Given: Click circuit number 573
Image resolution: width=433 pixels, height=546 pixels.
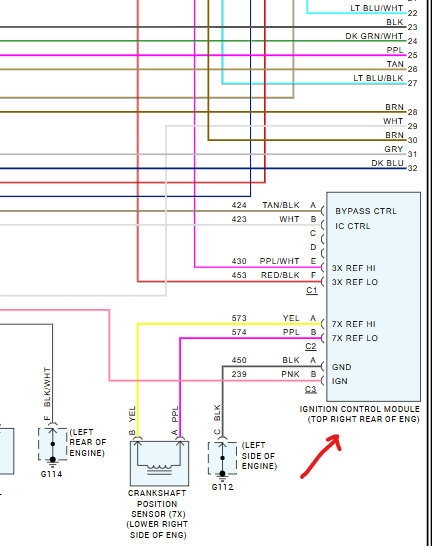Looking at the screenshot, I should click(239, 318).
